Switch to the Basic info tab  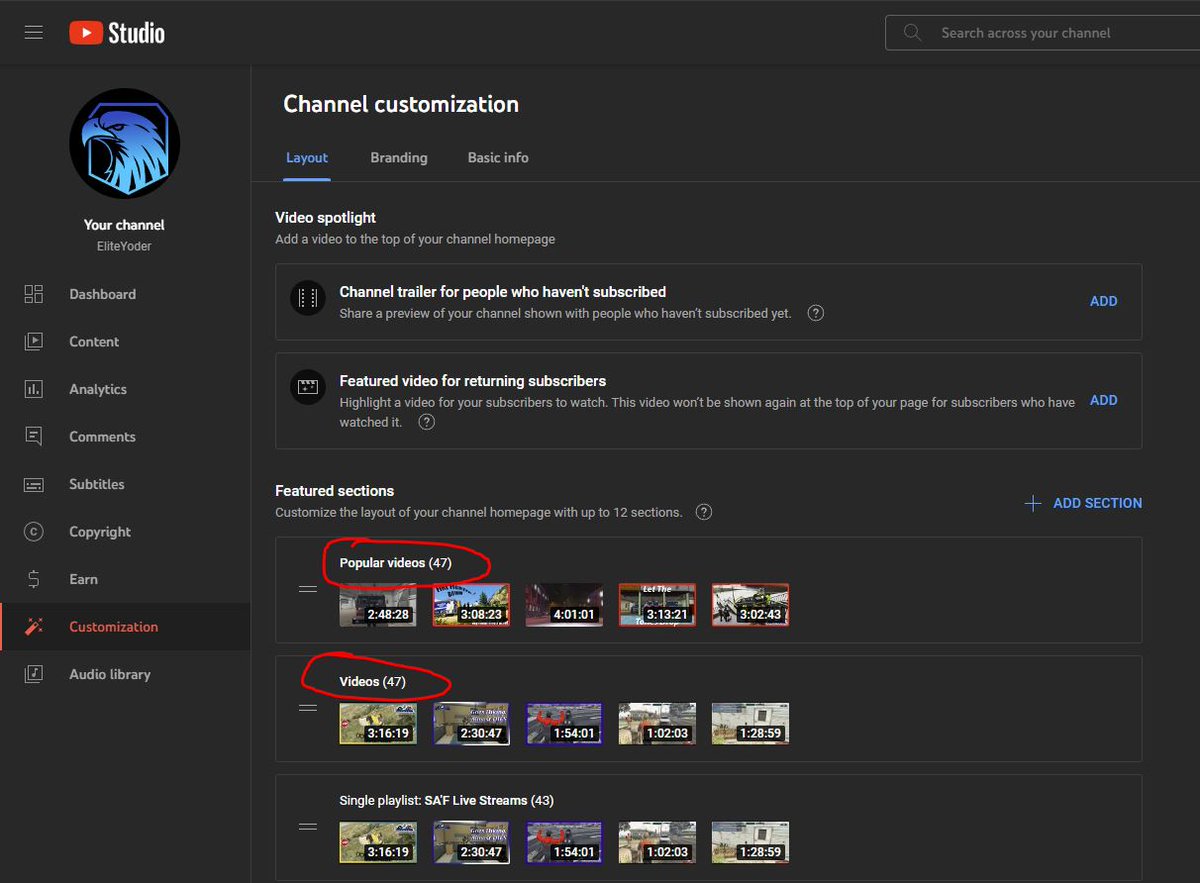click(498, 158)
